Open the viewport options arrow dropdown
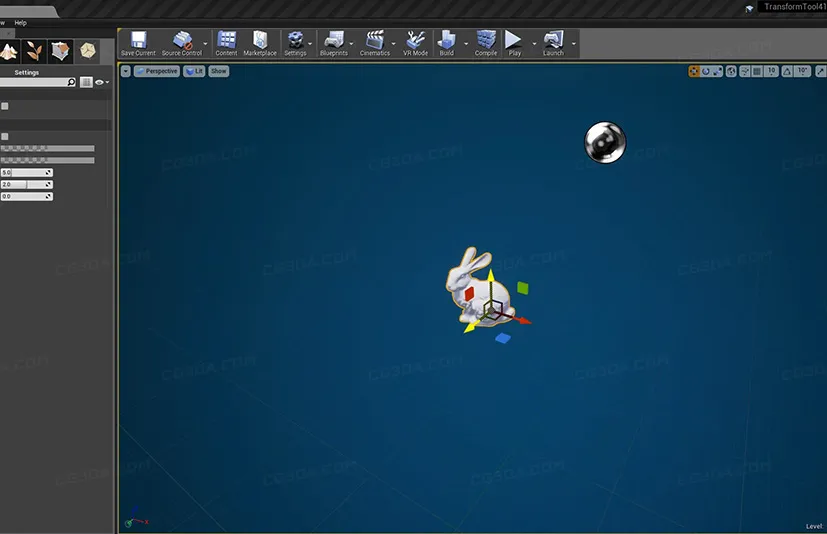The width and height of the screenshot is (827, 534). pos(126,71)
